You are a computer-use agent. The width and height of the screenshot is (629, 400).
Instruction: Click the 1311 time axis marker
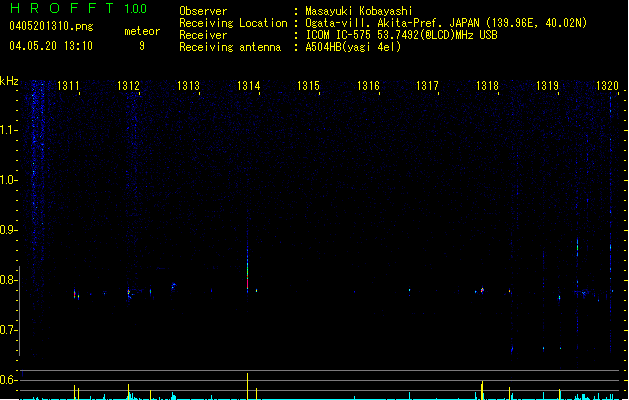68,85
